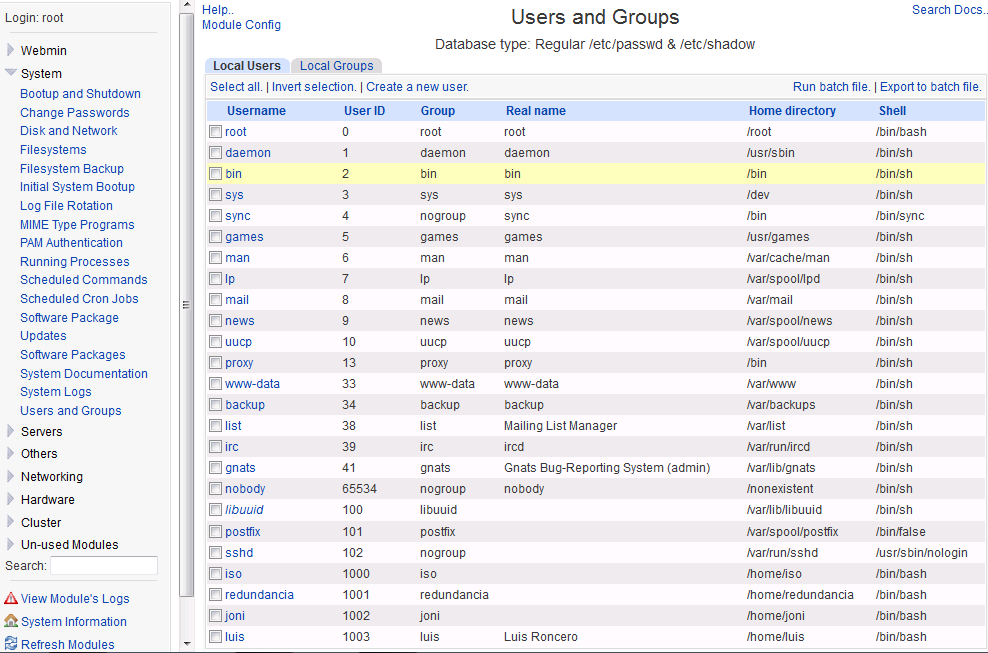Viewport: 988px width, 653px height.
Task: Click the sidebar Search input field
Action: point(104,566)
